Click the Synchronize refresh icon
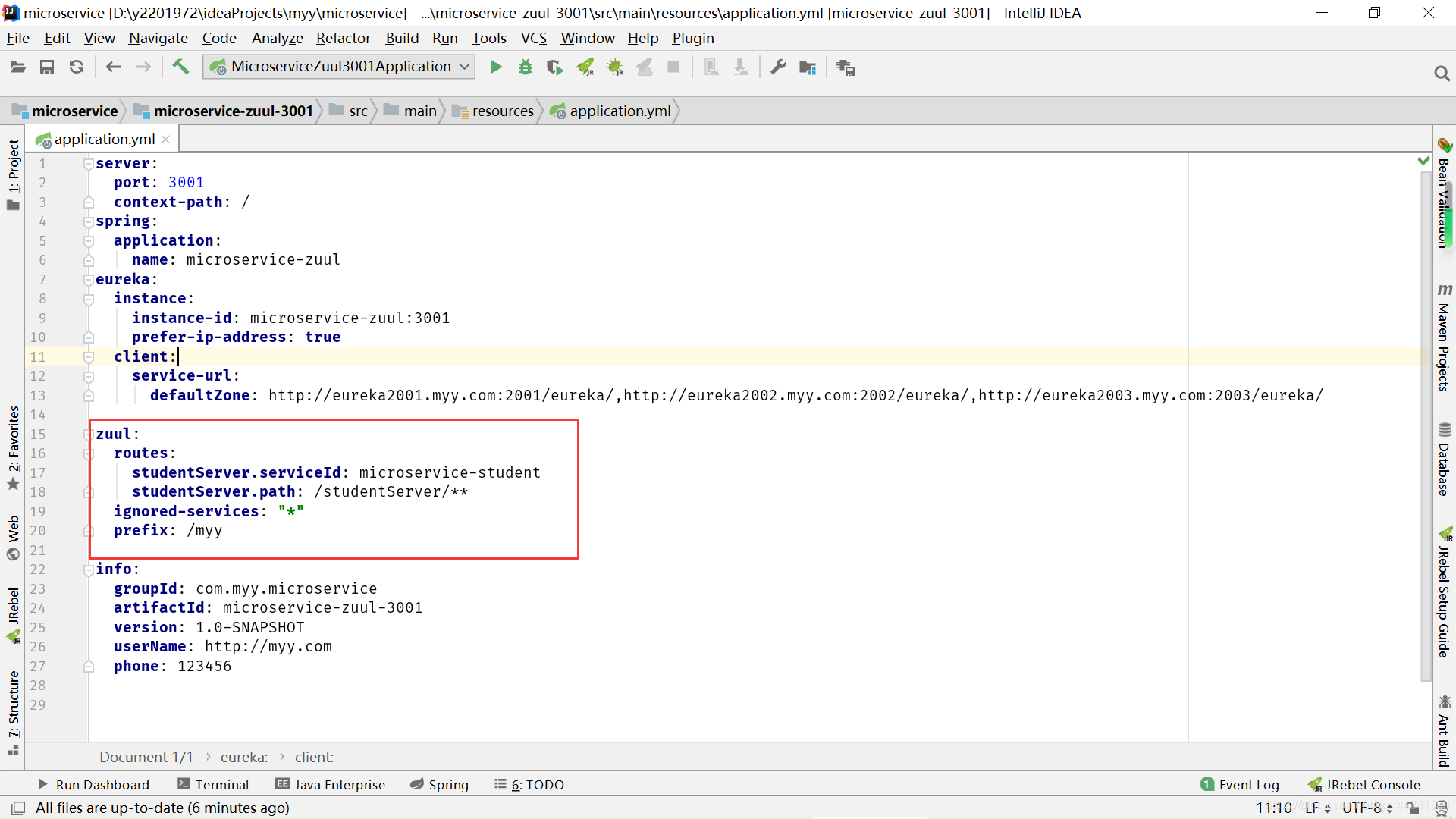 (77, 67)
